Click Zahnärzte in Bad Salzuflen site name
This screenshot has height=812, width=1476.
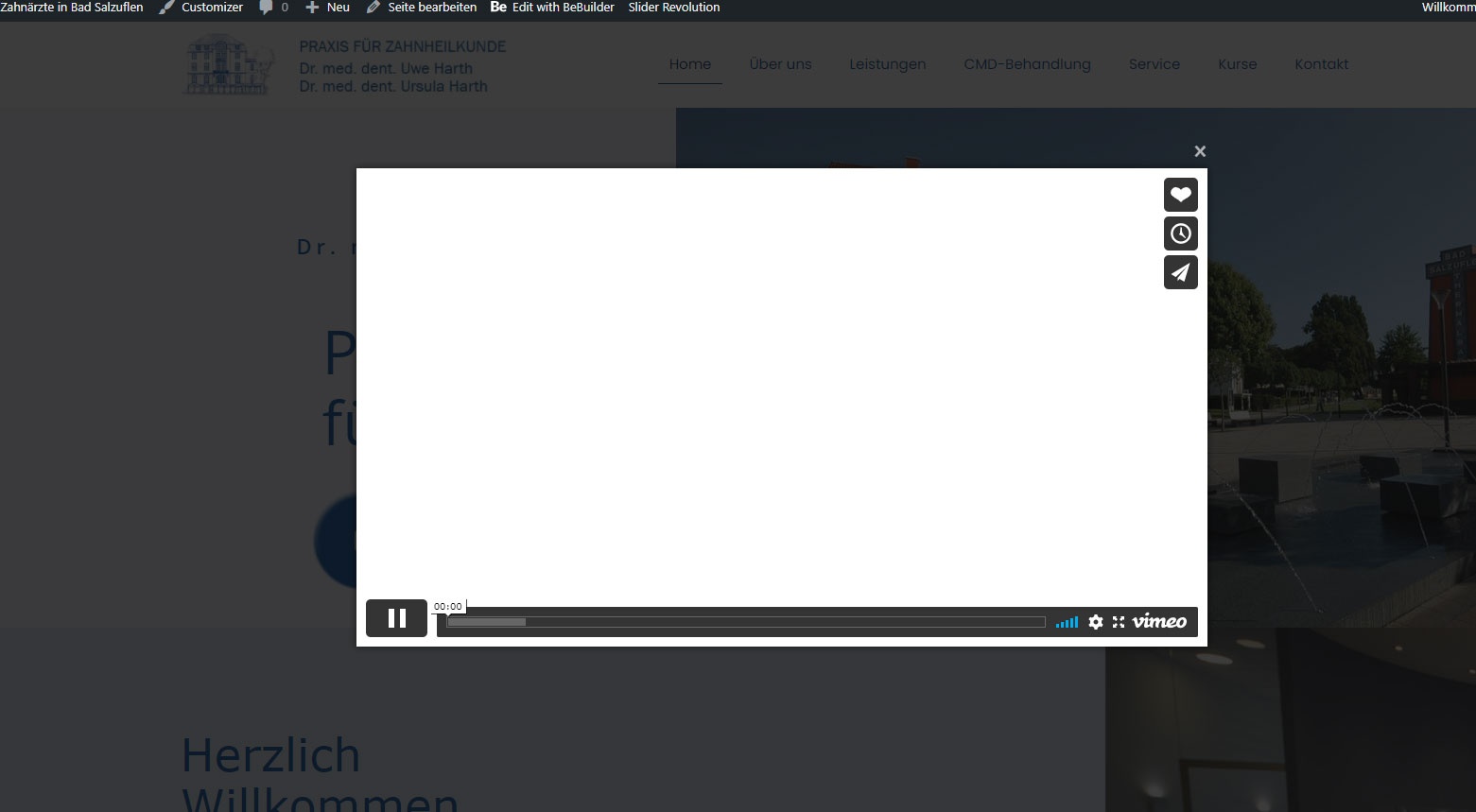pyautogui.click(x=72, y=8)
